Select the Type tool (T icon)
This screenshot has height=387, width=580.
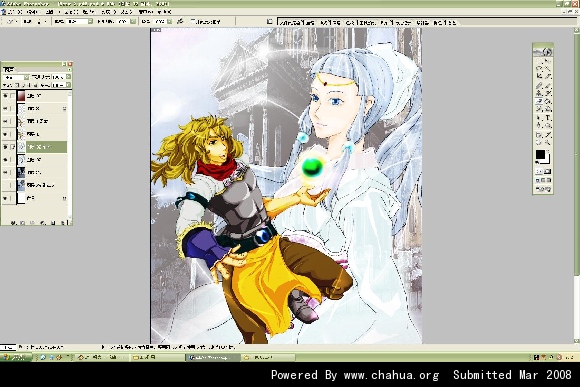click(547, 117)
